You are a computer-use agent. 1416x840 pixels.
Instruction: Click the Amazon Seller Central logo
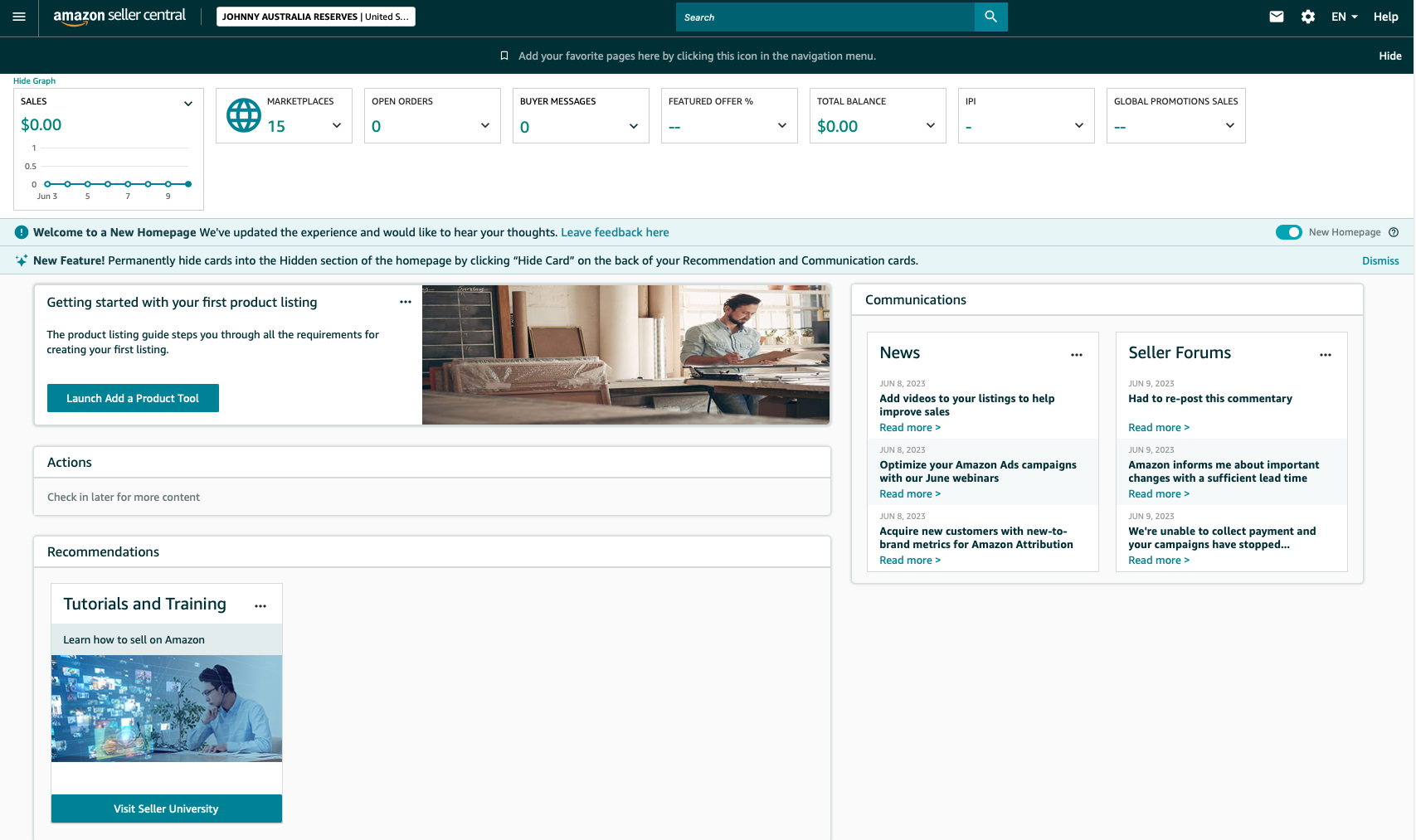pos(119,17)
